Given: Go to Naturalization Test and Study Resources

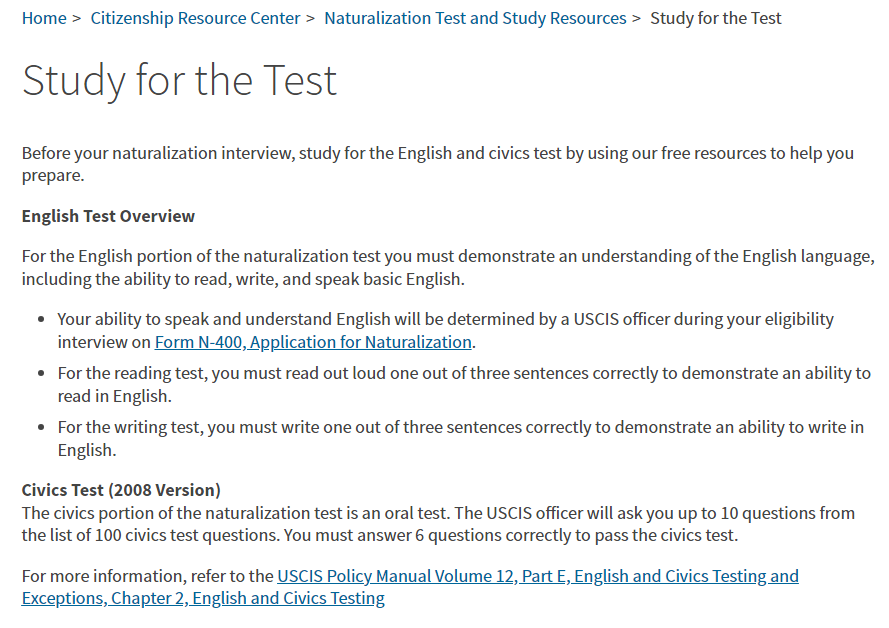Looking at the screenshot, I should pos(475,18).
